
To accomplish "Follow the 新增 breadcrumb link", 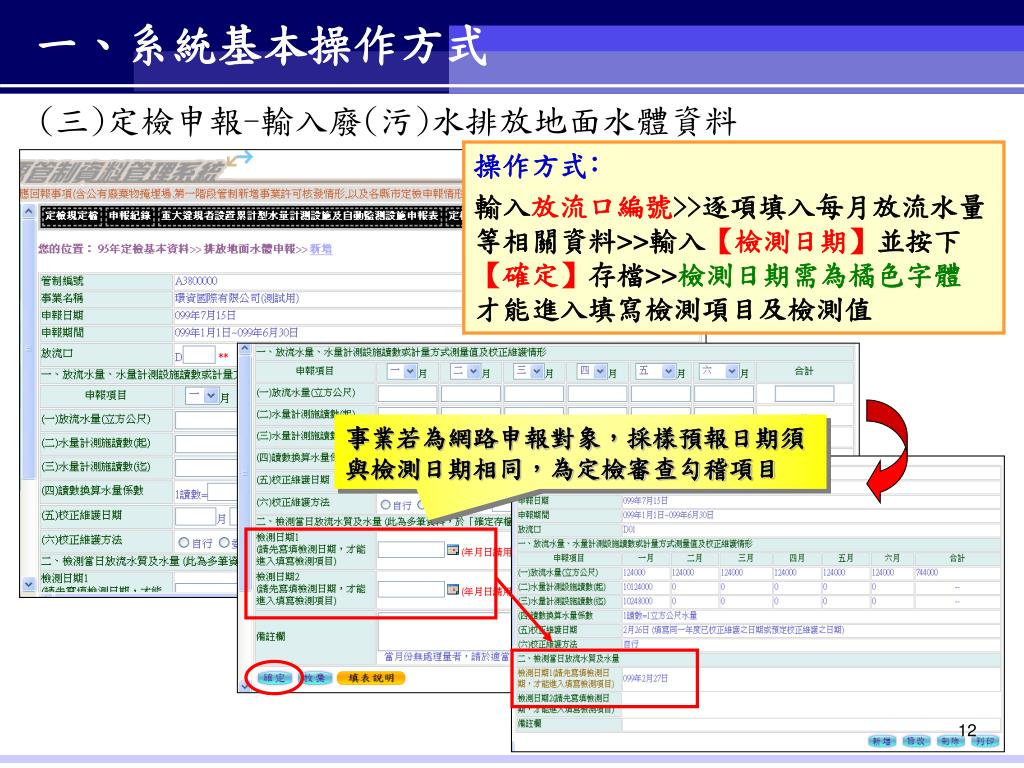I will tap(321, 249).
